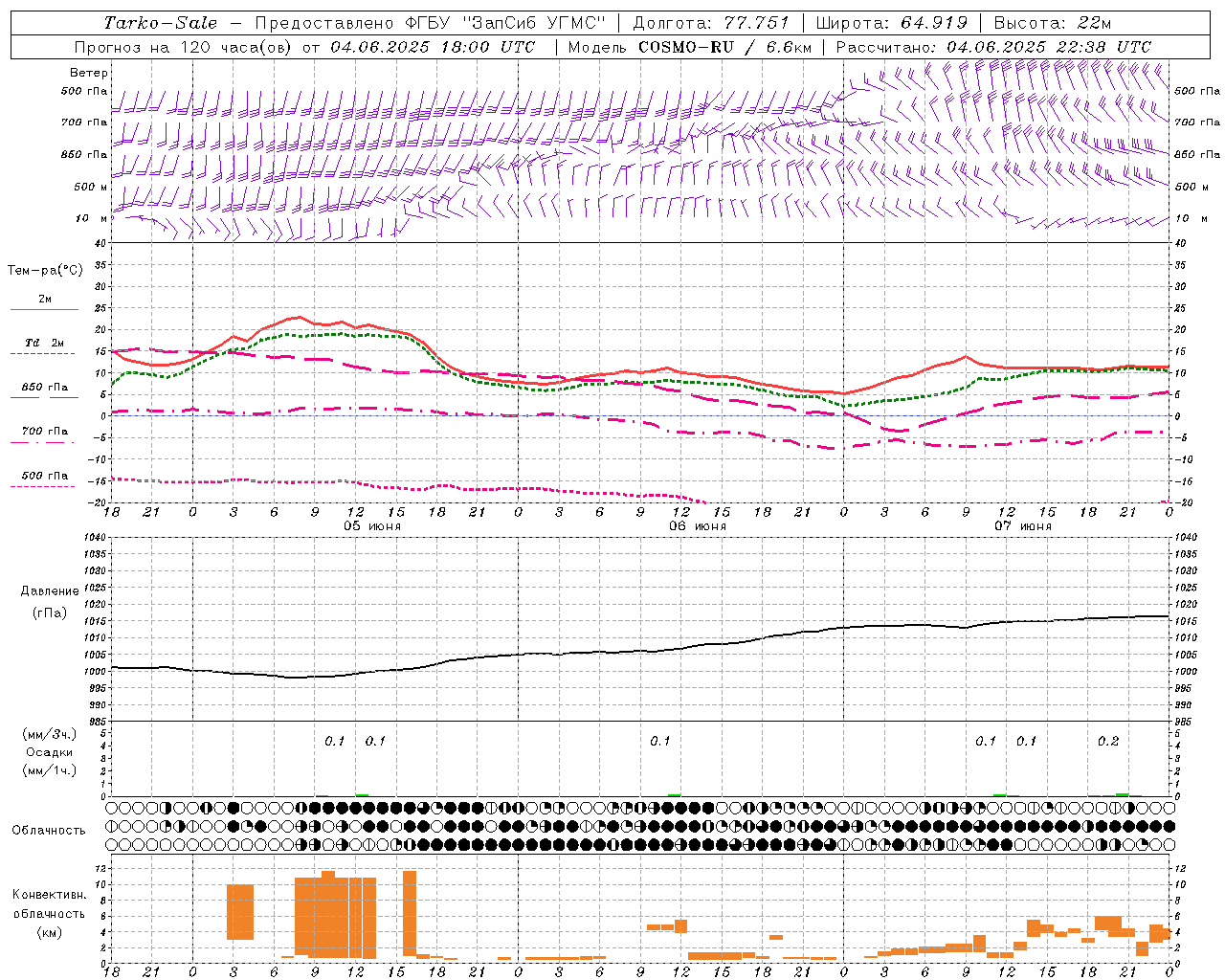Click the solid red 2м legend line
The width and height of the screenshot is (1225, 980).
click(x=44, y=310)
